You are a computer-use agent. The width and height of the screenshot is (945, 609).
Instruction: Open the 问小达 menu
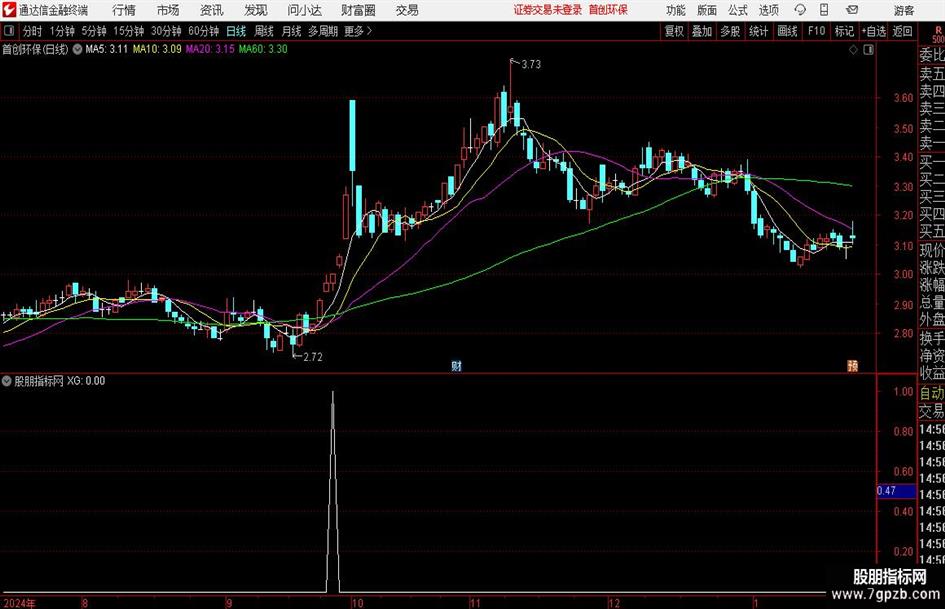click(x=304, y=10)
